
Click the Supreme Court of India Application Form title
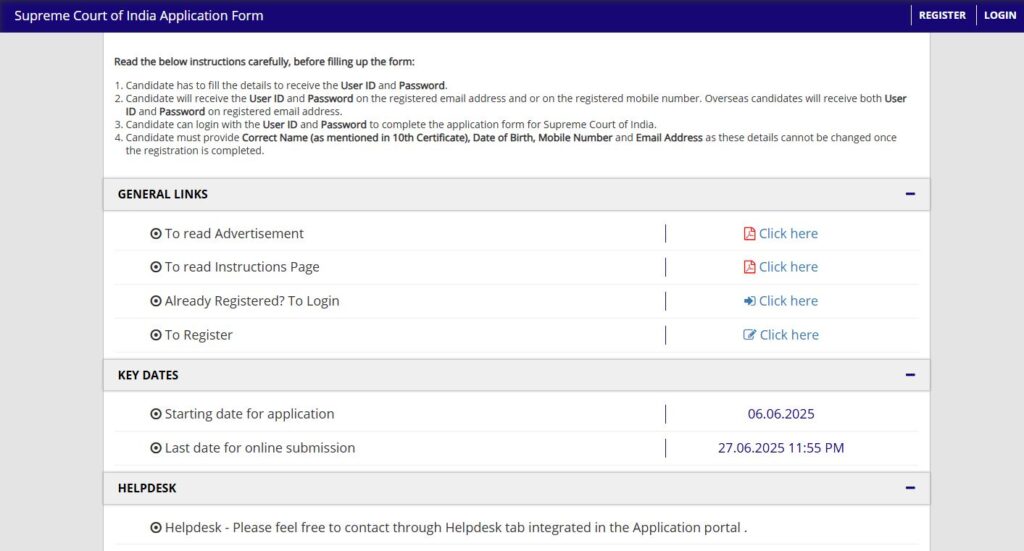[x=139, y=16]
